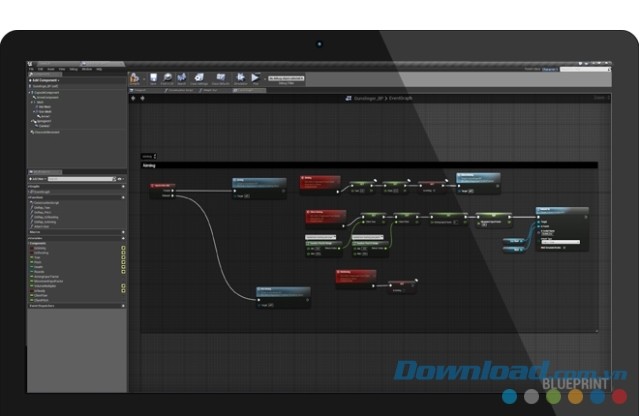
Task: Click the Save icon in the toolbar
Action: 152,77
